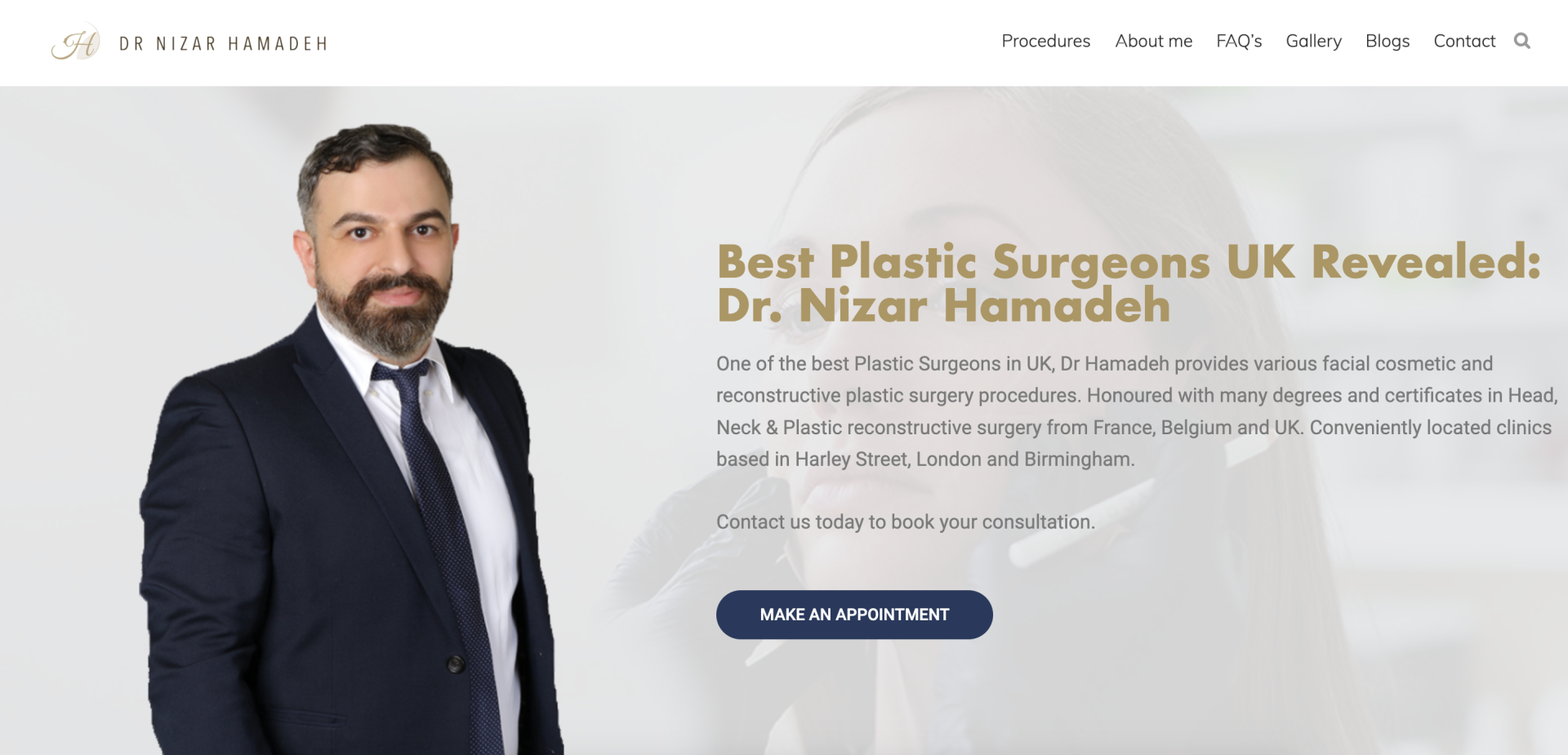Go to the About me page

pyautogui.click(x=1153, y=41)
